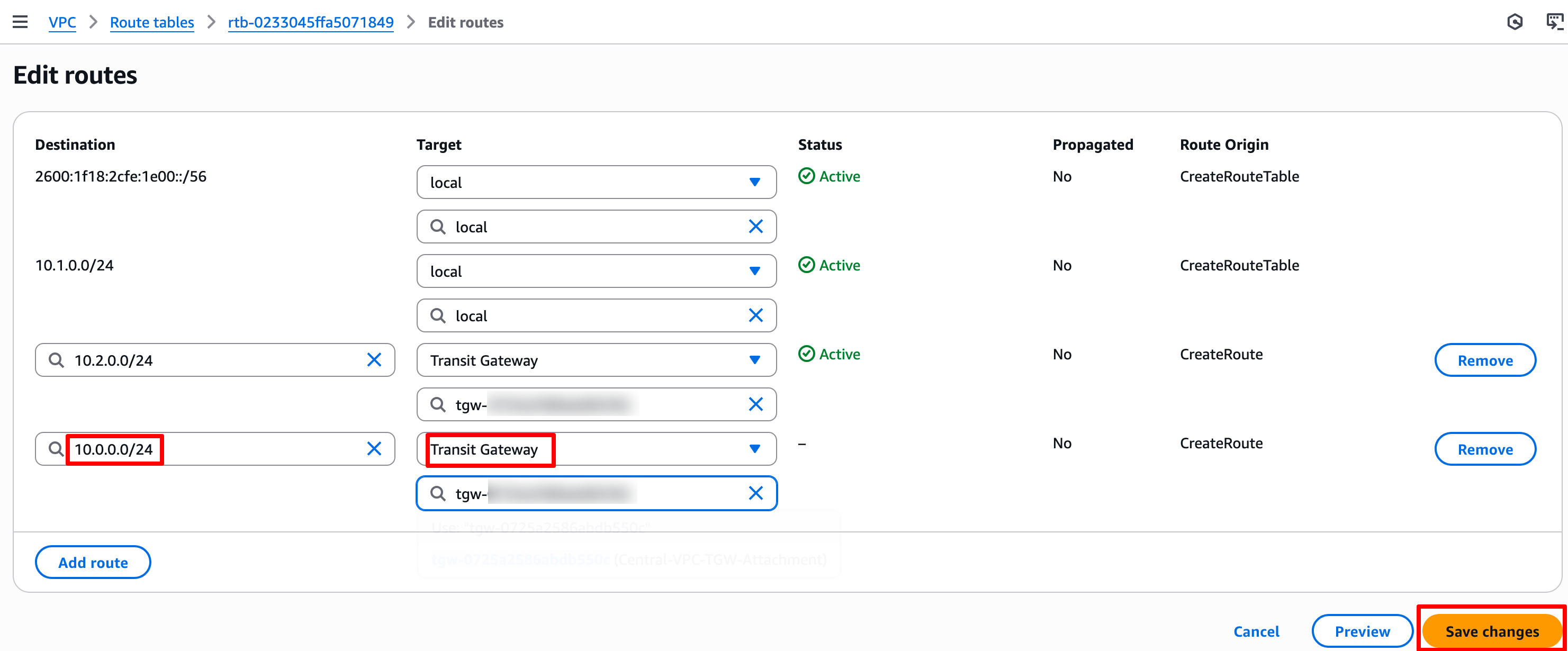Clear the 10.2.0.0/24 destination field
This screenshot has width=1568, height=651.
tap(374, 359)
